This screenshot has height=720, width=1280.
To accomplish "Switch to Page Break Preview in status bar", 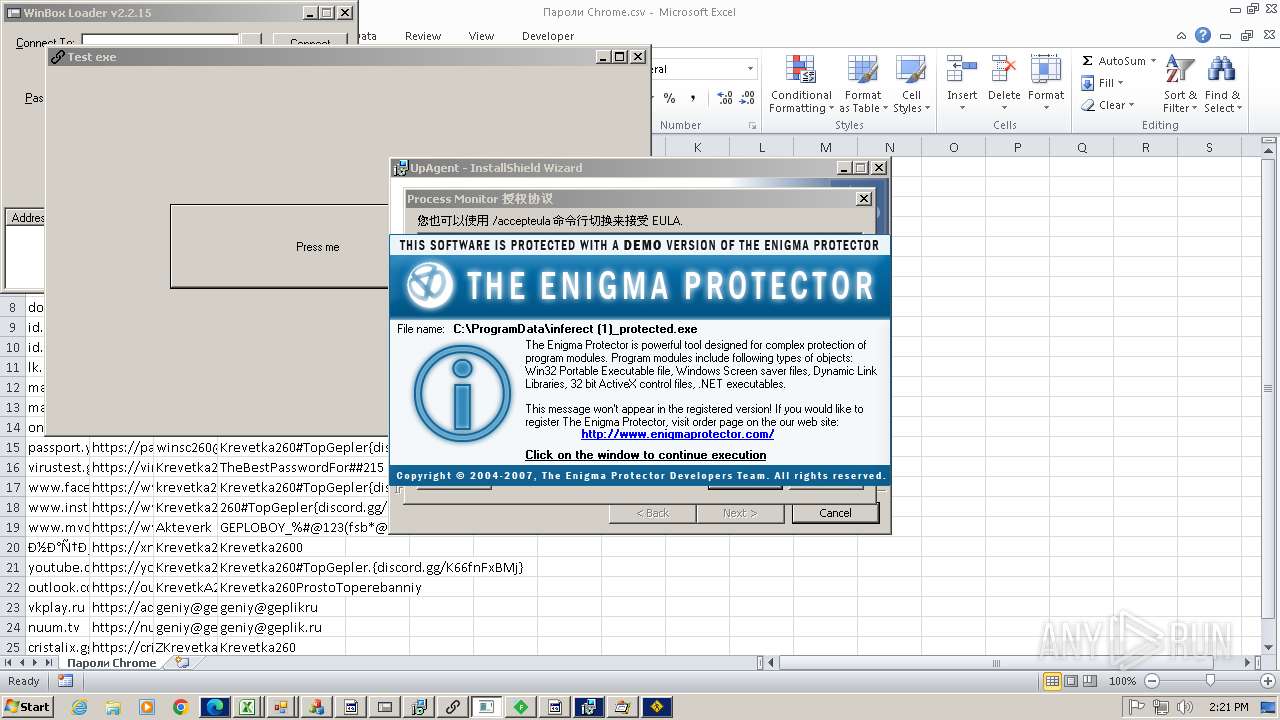I will (1090, 681).
